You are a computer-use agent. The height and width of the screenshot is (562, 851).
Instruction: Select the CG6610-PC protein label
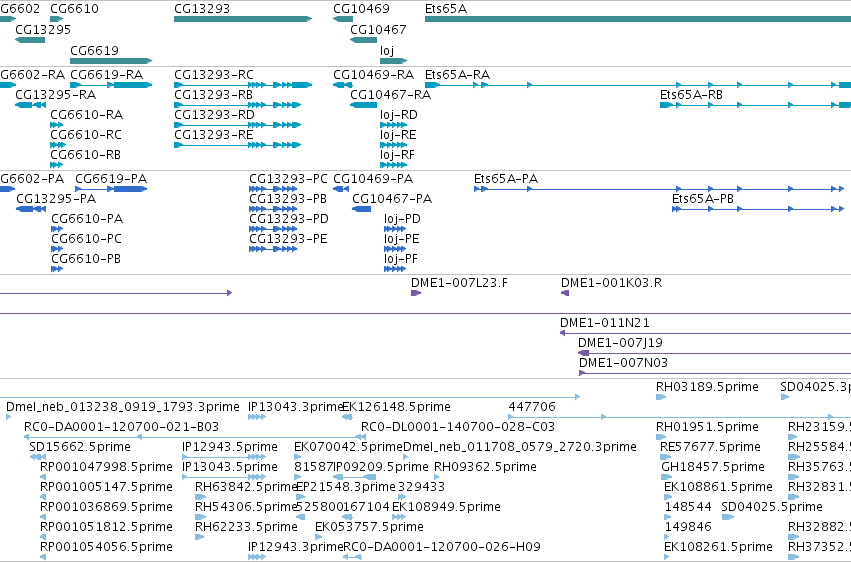(x=87, y=239)
